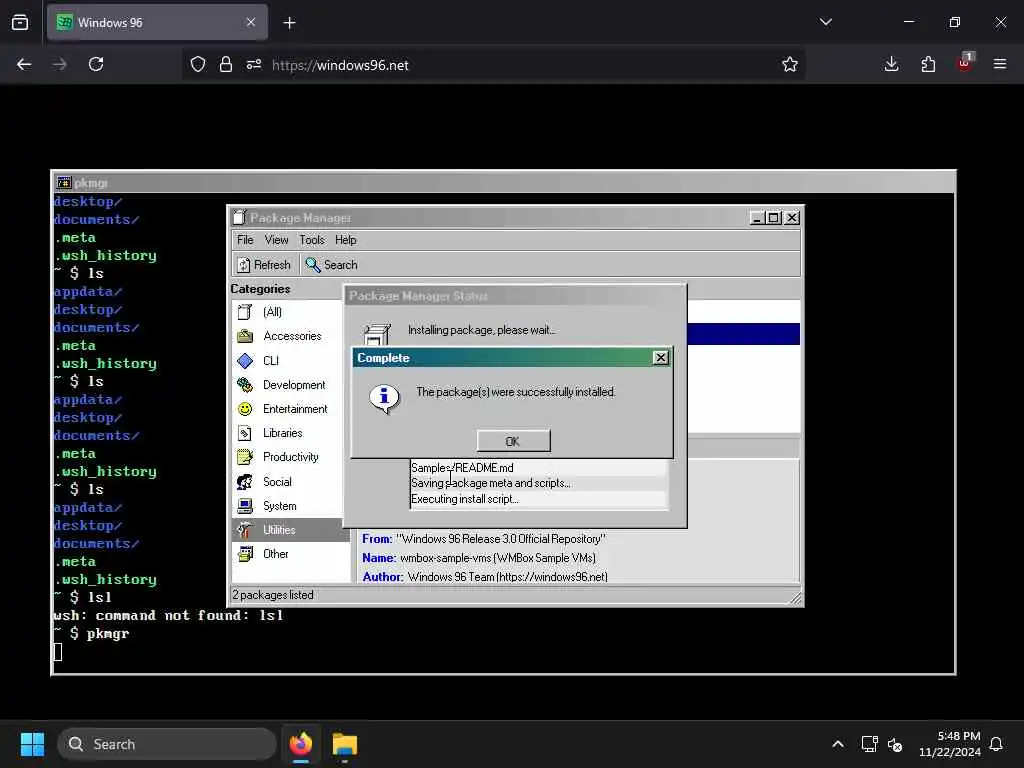Image resolution: width=1024 pixels, height=768 pixels.
Task: Click the Refresh toolbar button
Action: tap(264, 264)
